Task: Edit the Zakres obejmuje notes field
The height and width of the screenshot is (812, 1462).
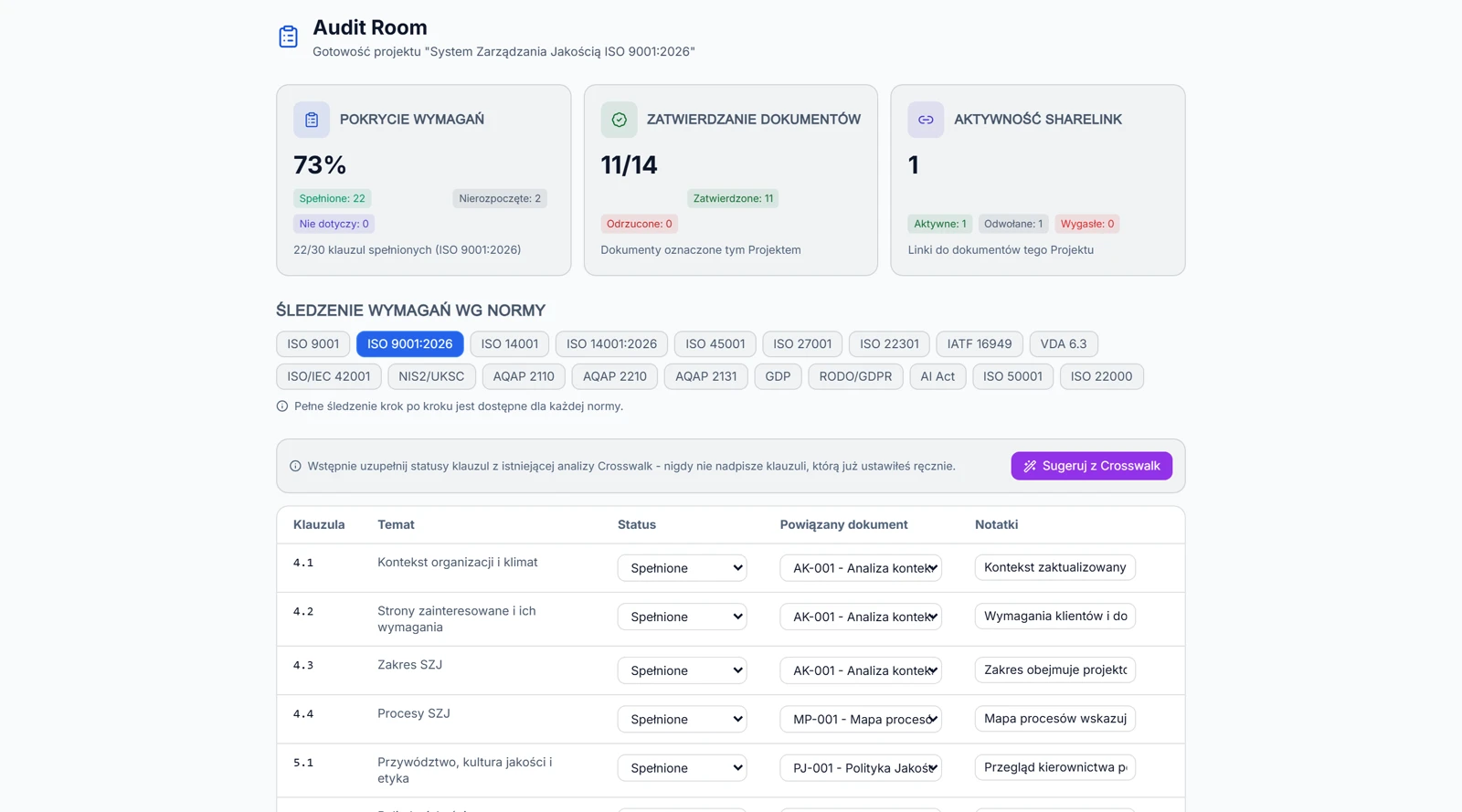Action: [x=1055, y=670]
